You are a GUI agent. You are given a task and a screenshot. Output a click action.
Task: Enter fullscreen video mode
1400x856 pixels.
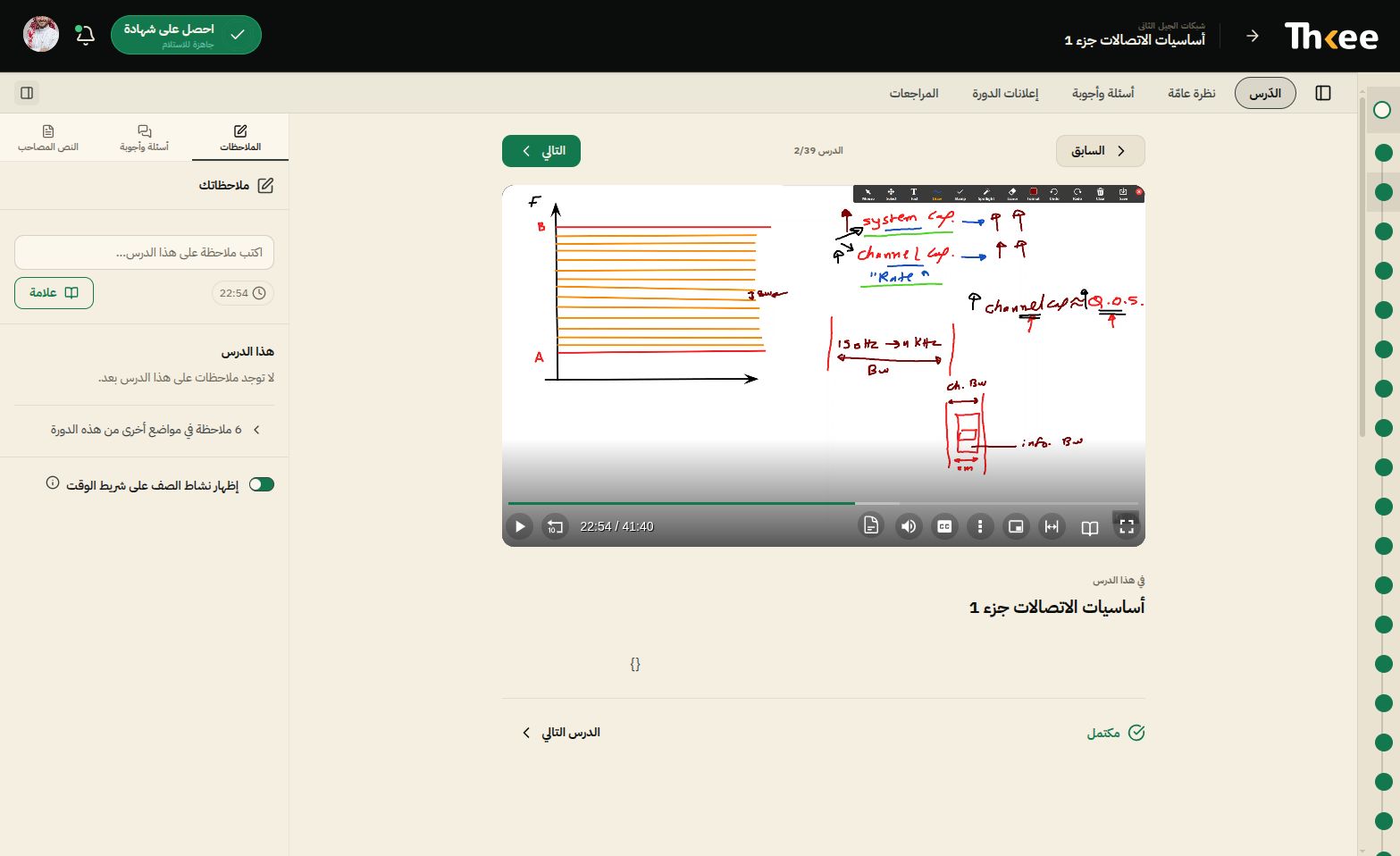pyautogui.click(x=1127, y=526)
